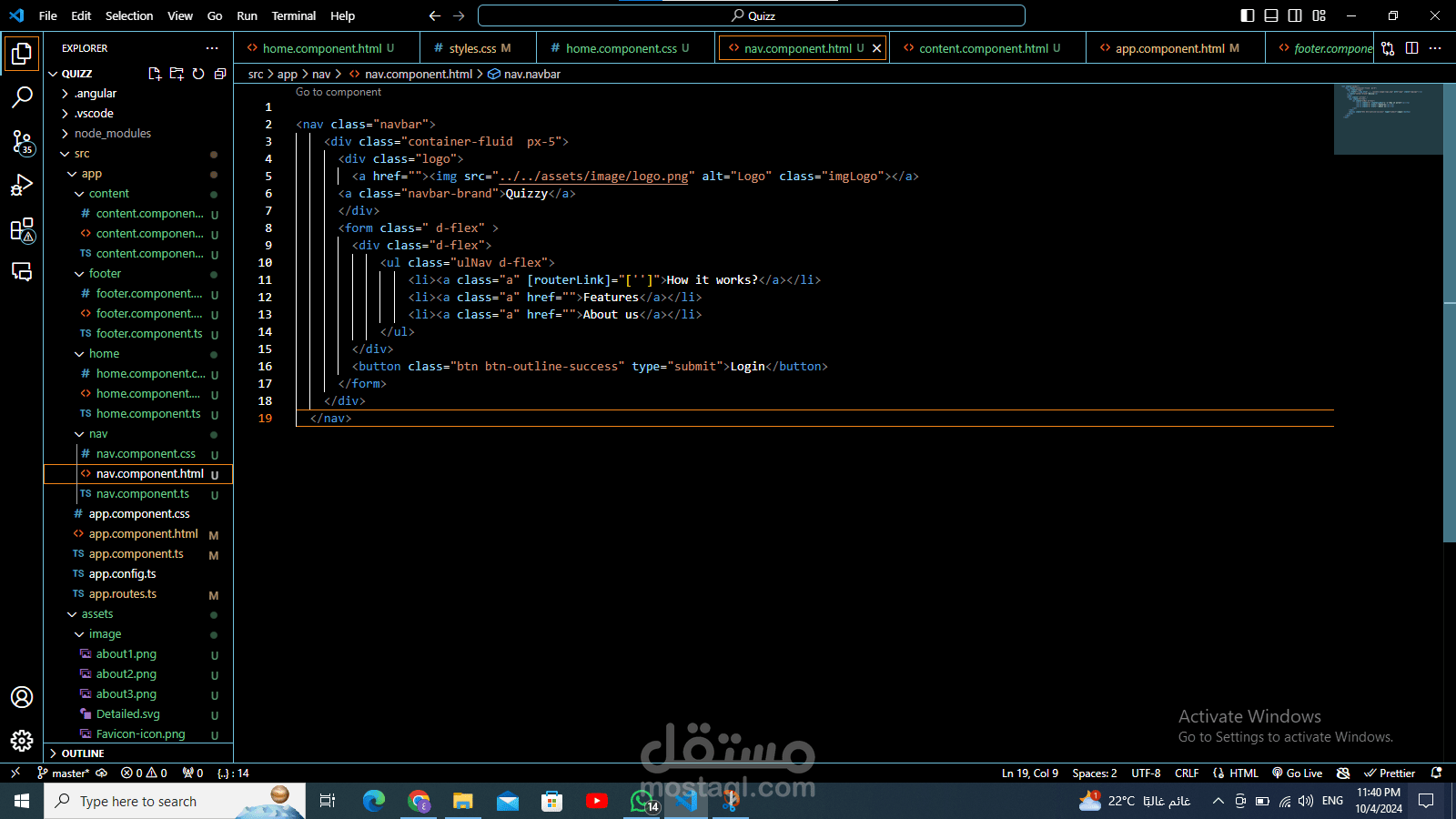This screenshot has height=819, width=1456.
Task: Open the Accounts menu icon
Action: 22,697
